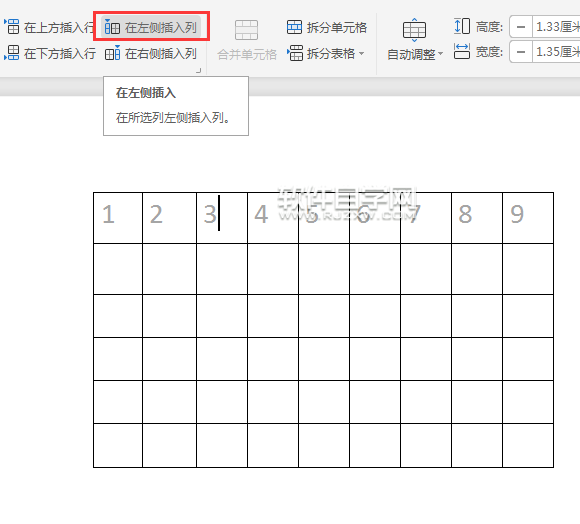Select 在下方插入行 label
This screenshot has width=580, height=524.
coord(60,54)
